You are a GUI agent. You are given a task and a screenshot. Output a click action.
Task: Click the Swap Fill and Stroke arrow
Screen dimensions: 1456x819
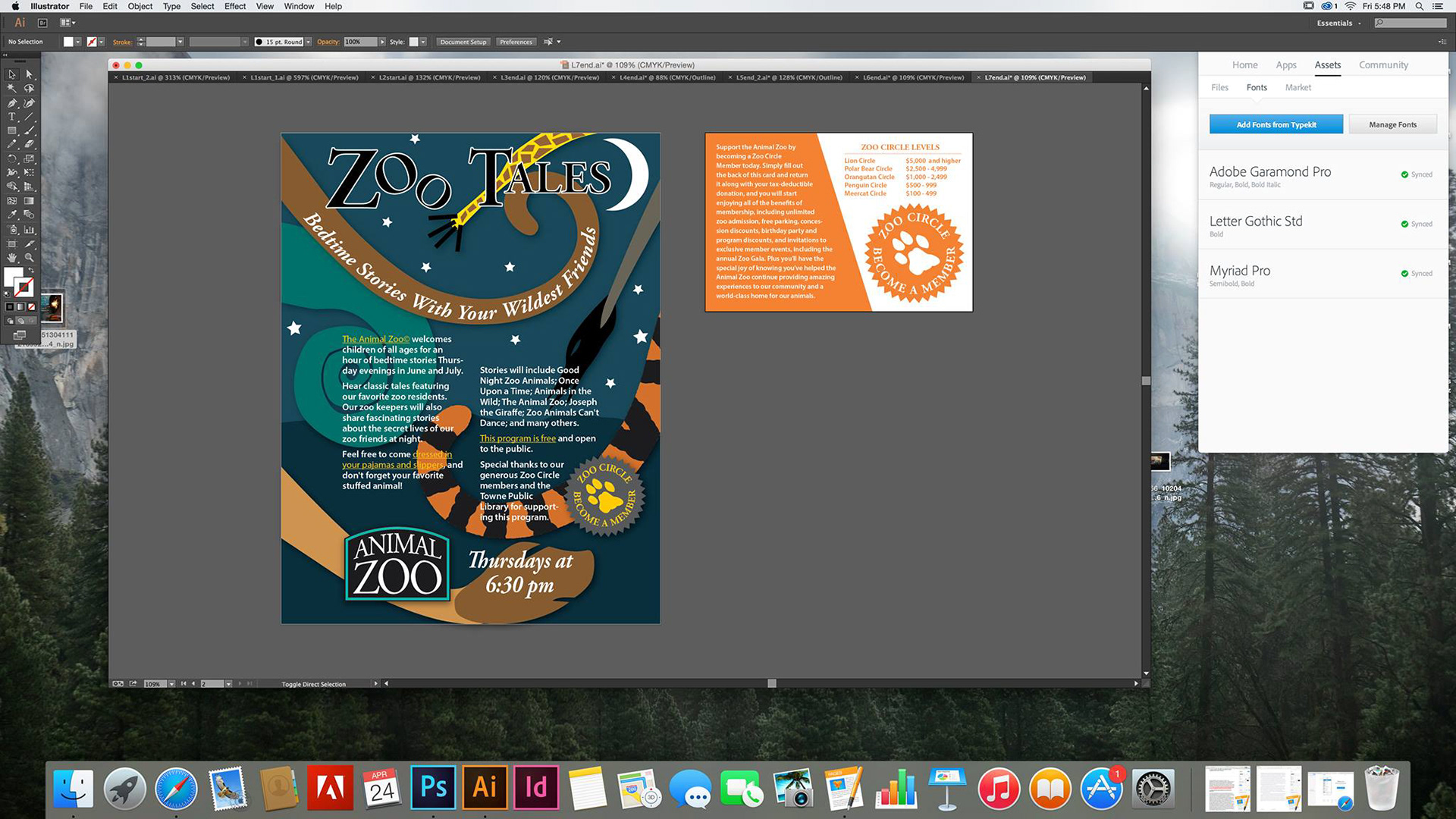point(31,270)
